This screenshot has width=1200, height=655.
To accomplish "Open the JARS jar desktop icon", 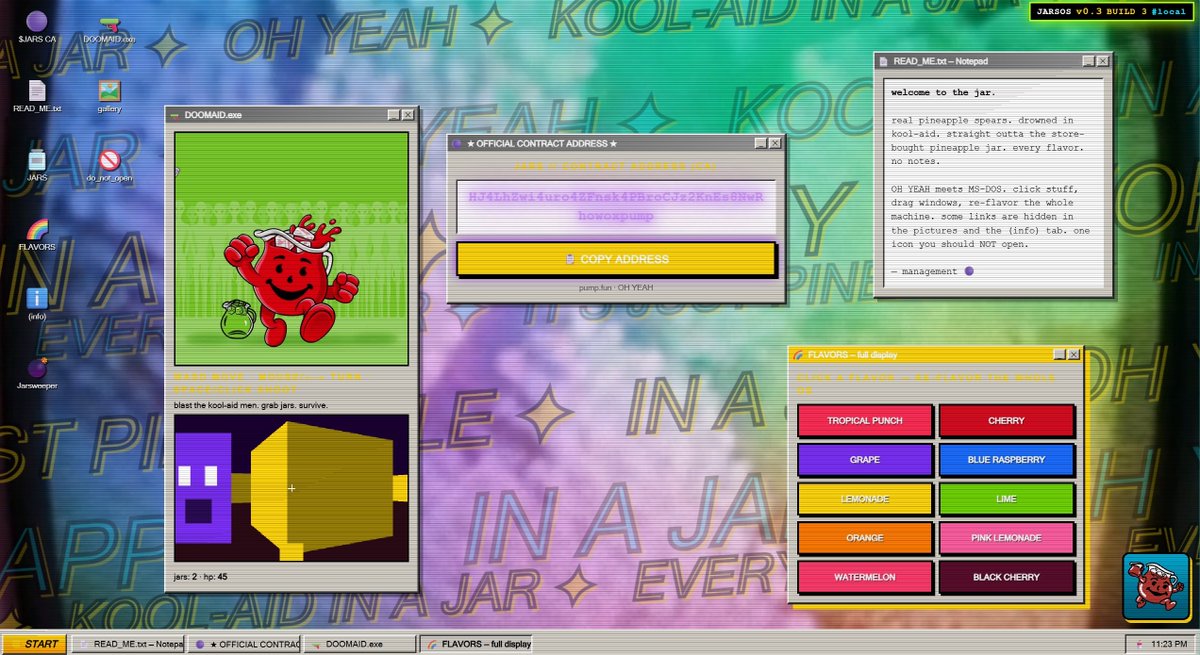I will [x=37, y=165].
